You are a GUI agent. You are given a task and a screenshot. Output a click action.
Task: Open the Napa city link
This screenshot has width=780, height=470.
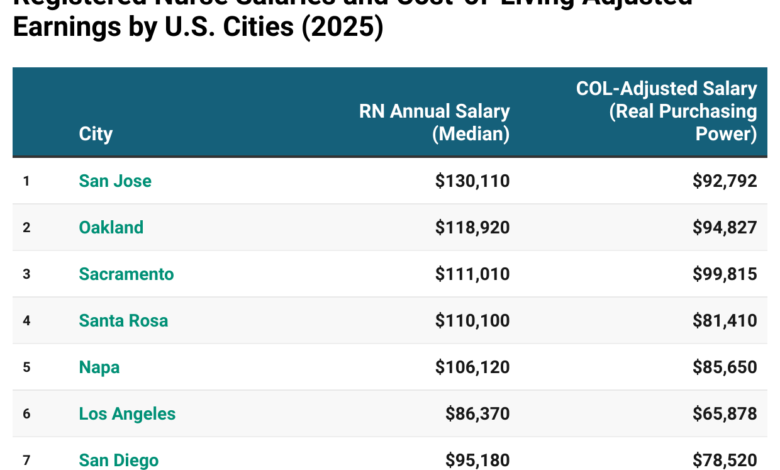click(99, 367)
